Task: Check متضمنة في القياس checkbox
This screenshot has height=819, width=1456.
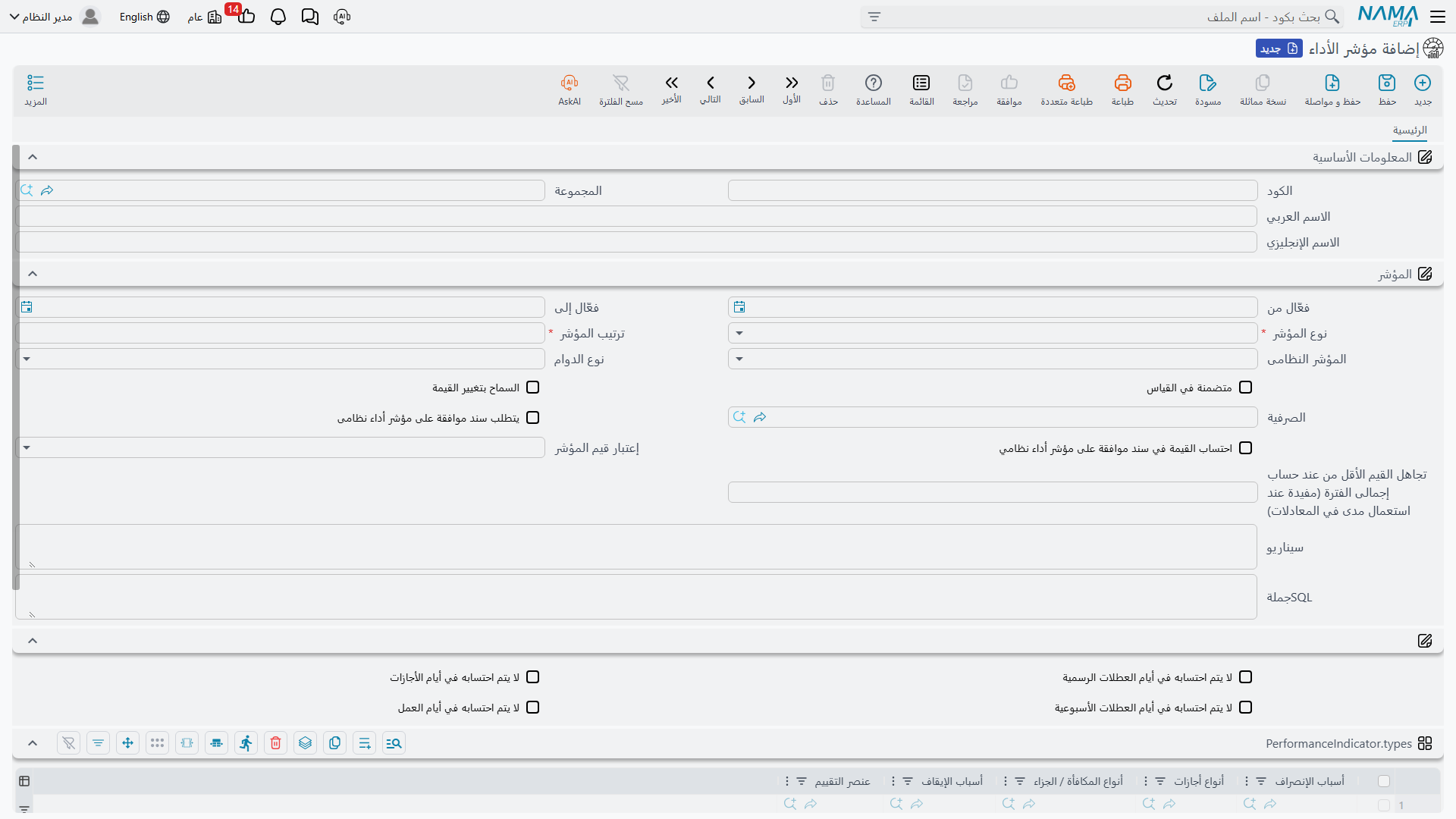Action: (x=1245, y=388)
